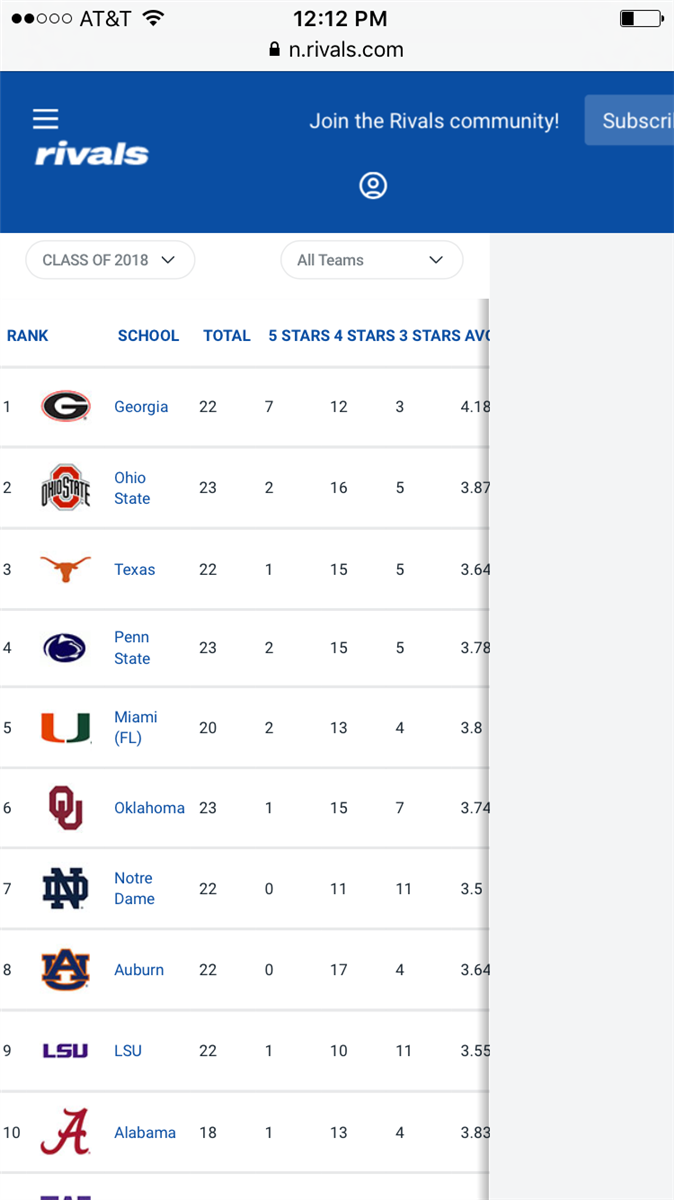Viewport: 674px width, 1200px height.
Task: Tap the Oklahoma Sooners logo
Action: pos(66,808)
